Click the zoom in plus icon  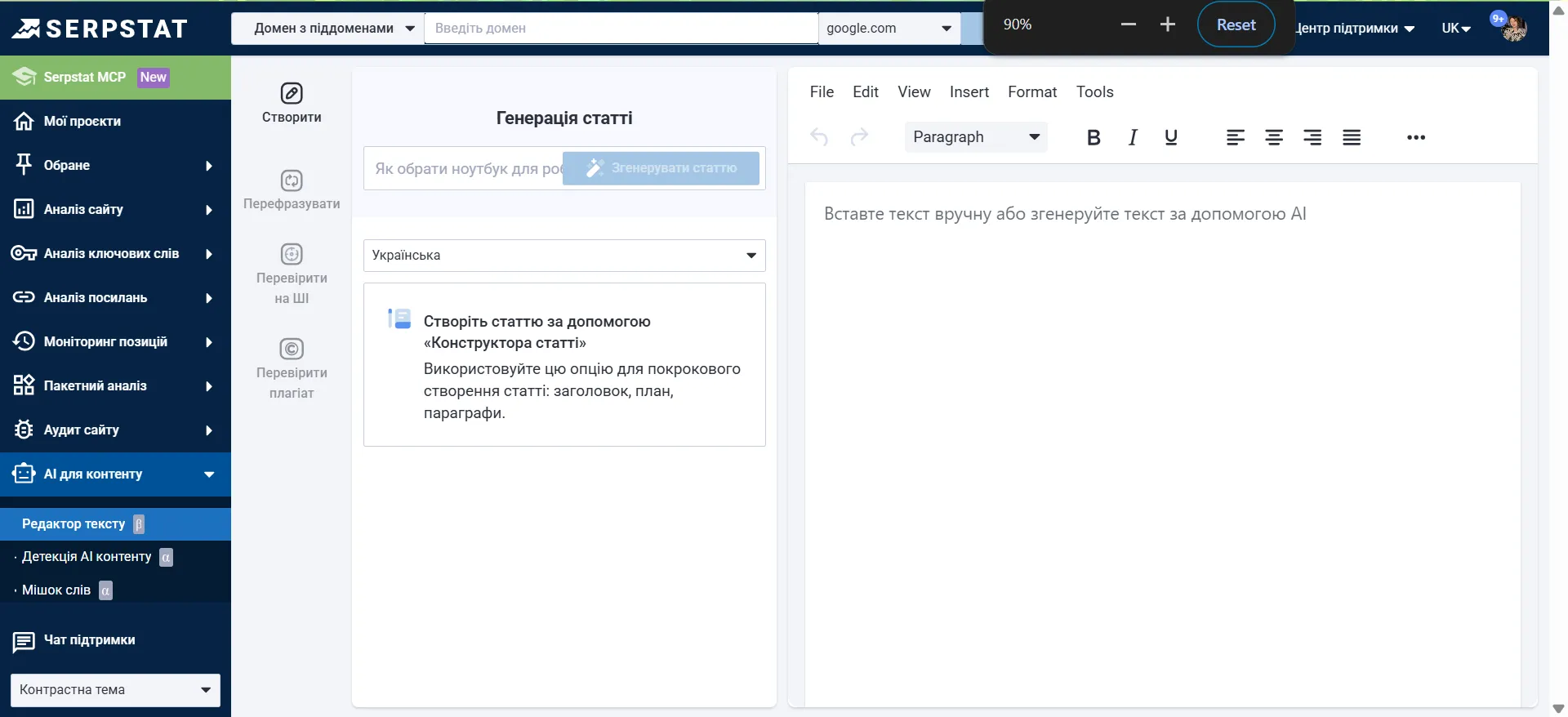coord(1168,24)
